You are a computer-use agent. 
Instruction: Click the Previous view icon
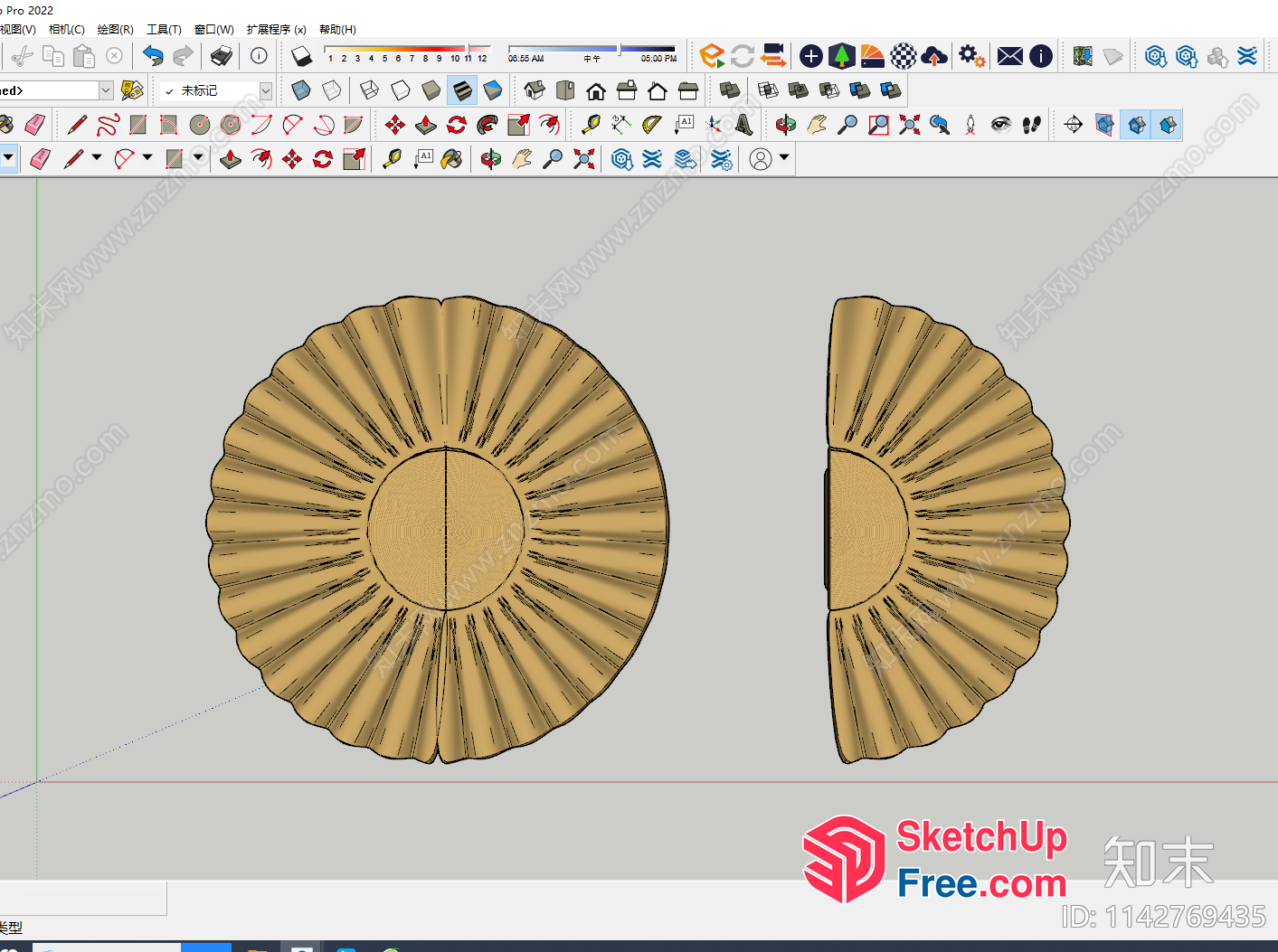click(x=940, y=125)
